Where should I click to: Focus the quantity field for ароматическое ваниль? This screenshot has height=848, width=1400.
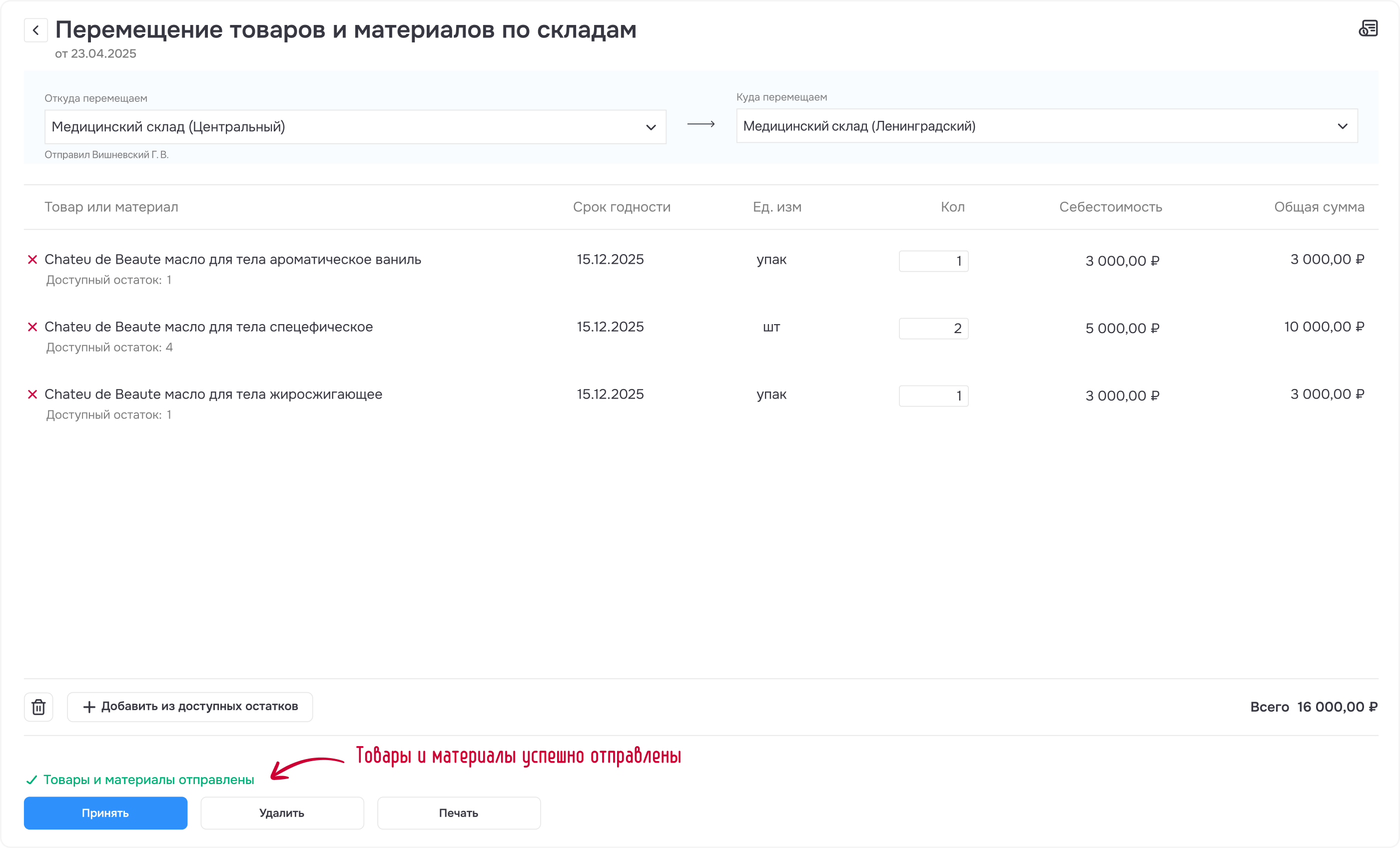coord(933,261)
